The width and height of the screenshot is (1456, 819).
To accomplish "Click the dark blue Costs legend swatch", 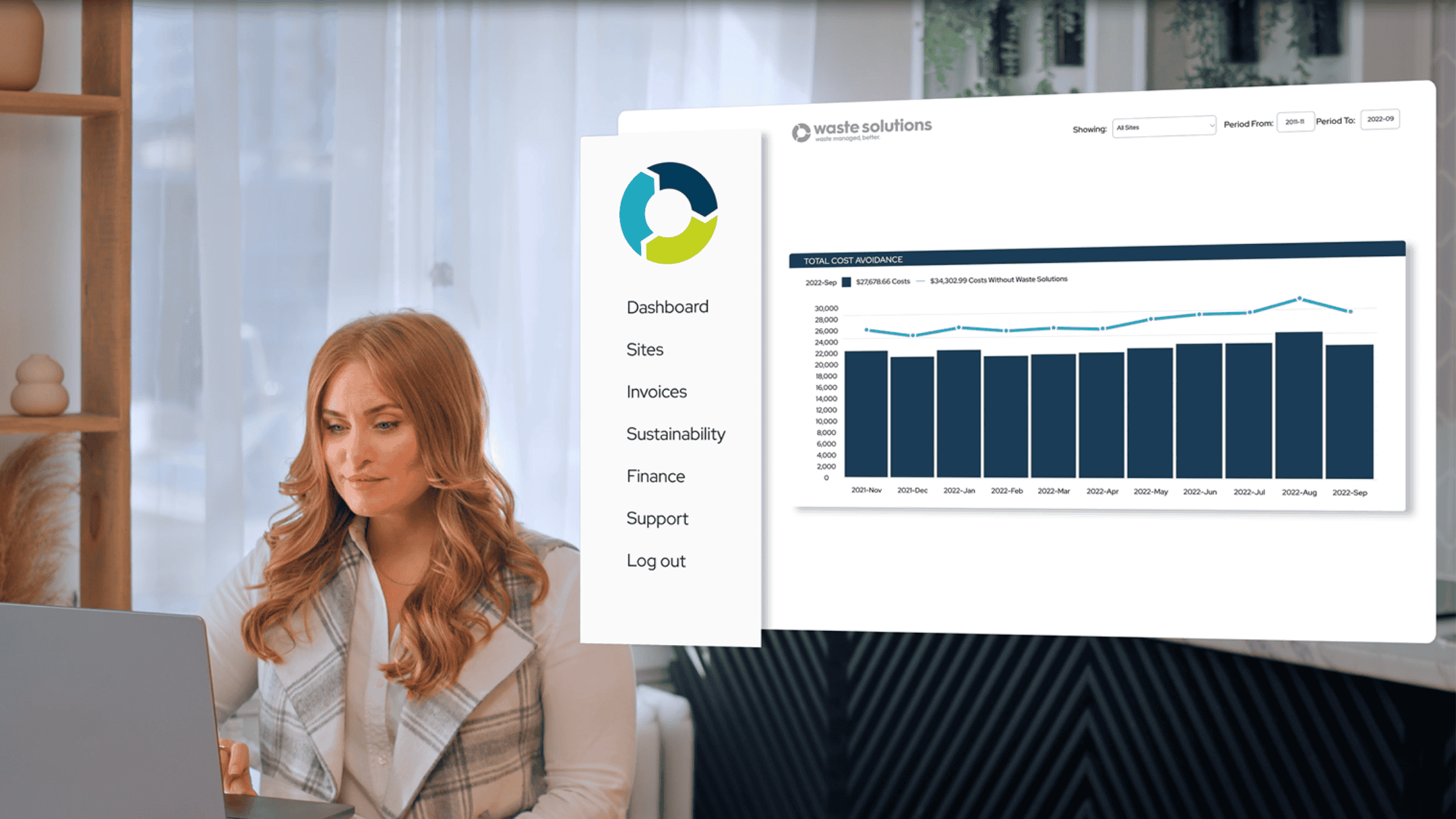I will (846, 282).
